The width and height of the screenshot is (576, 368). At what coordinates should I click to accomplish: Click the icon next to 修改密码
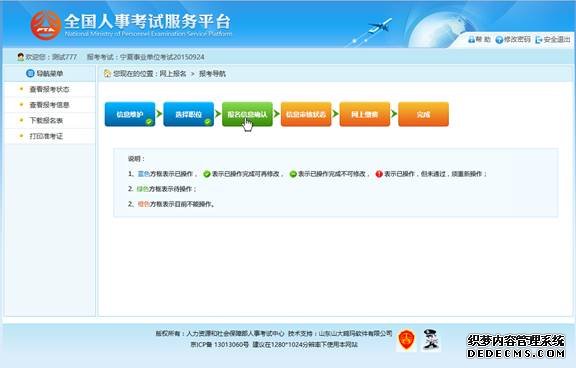499,40
